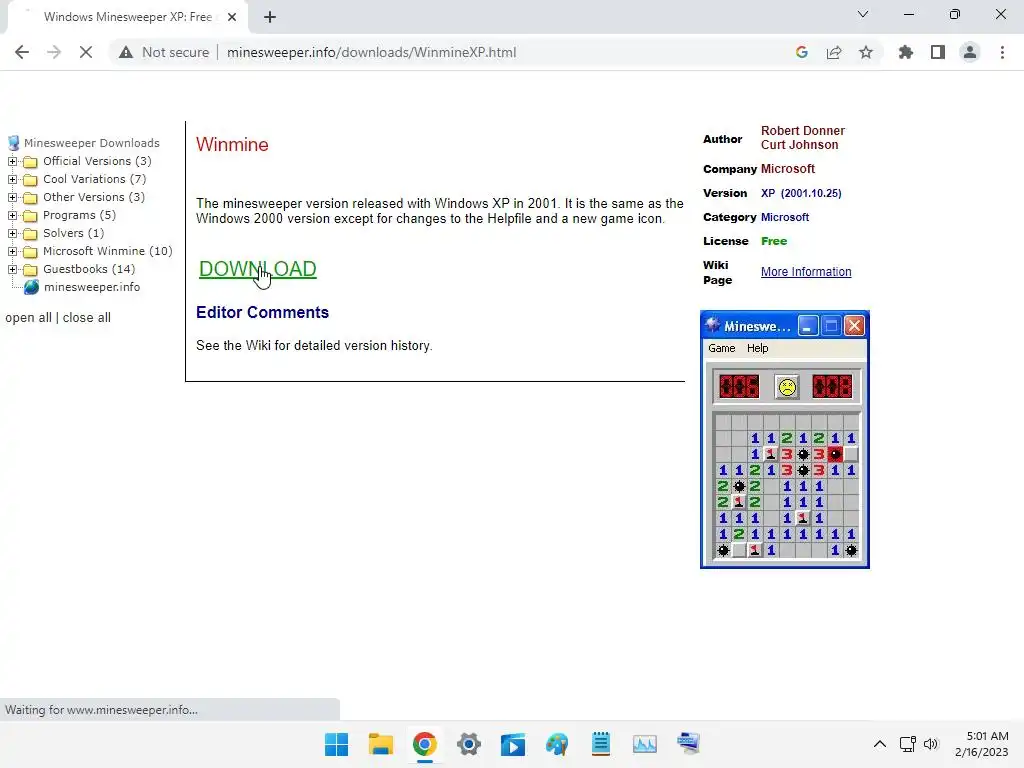This screenshot has width=1024, height=768.
Task: Open the Paint taskbar icon
Action: 557,744
